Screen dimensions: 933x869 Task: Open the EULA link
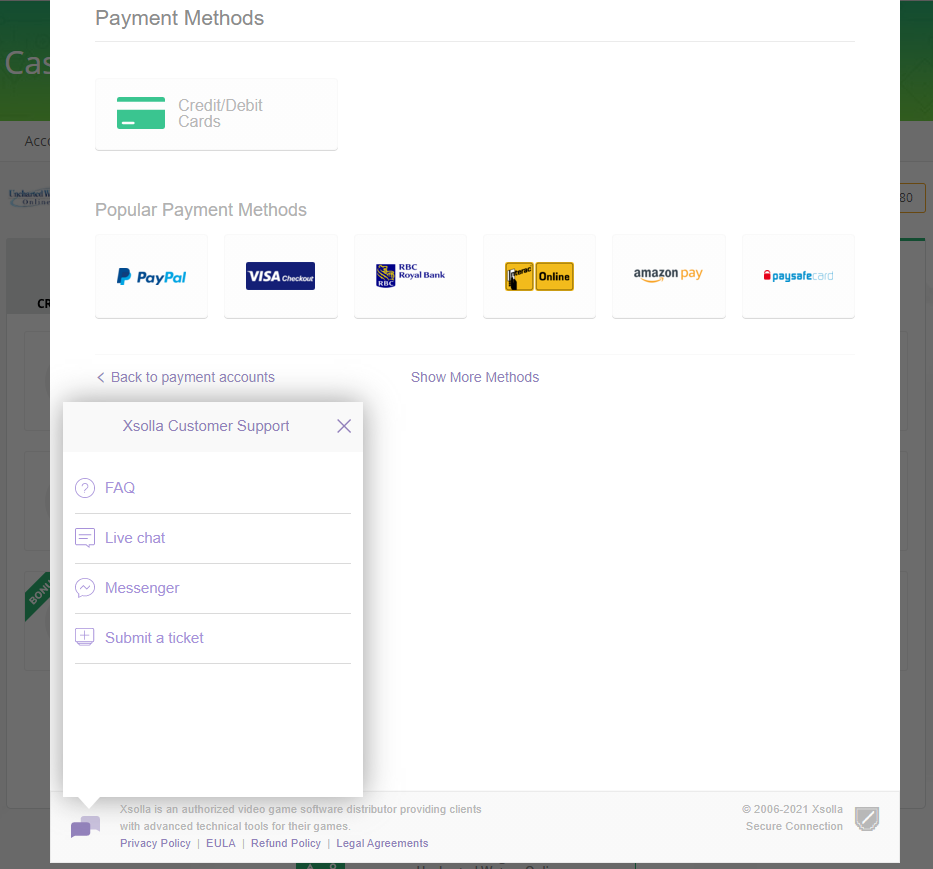coord(221,843)
